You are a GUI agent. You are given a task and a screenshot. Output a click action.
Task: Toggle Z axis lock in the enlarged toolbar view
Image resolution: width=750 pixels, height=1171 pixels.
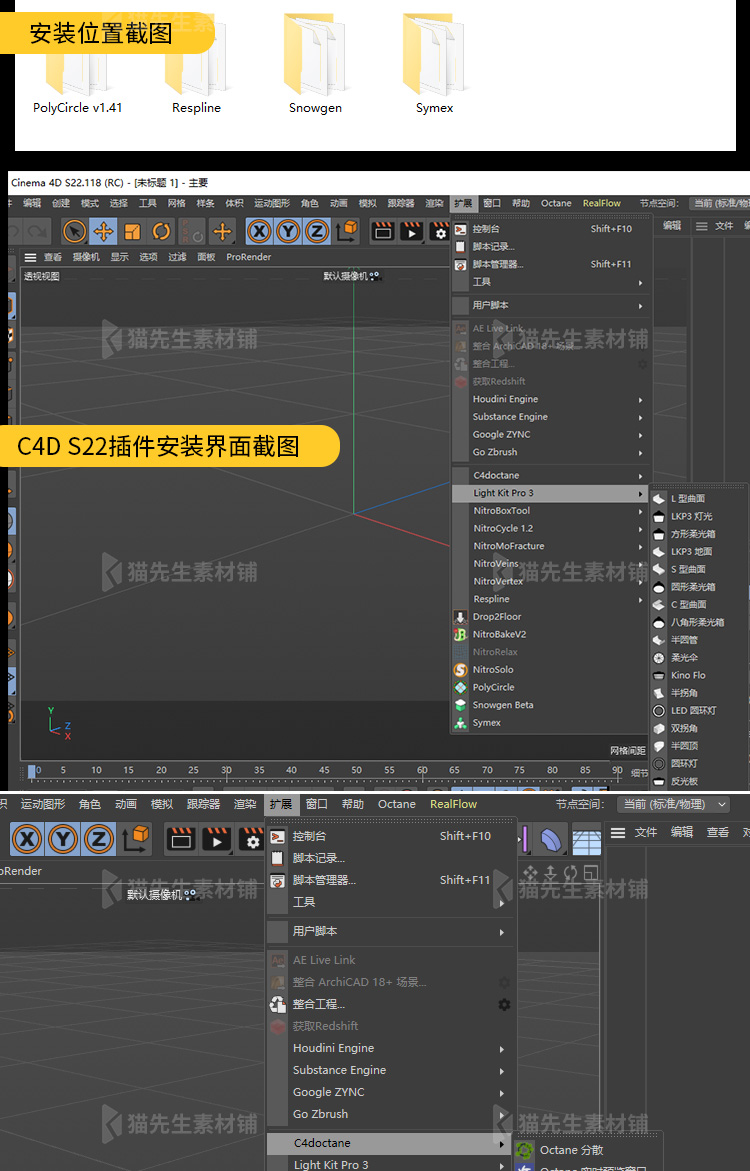pyautogui.click(x=99, y=839)
